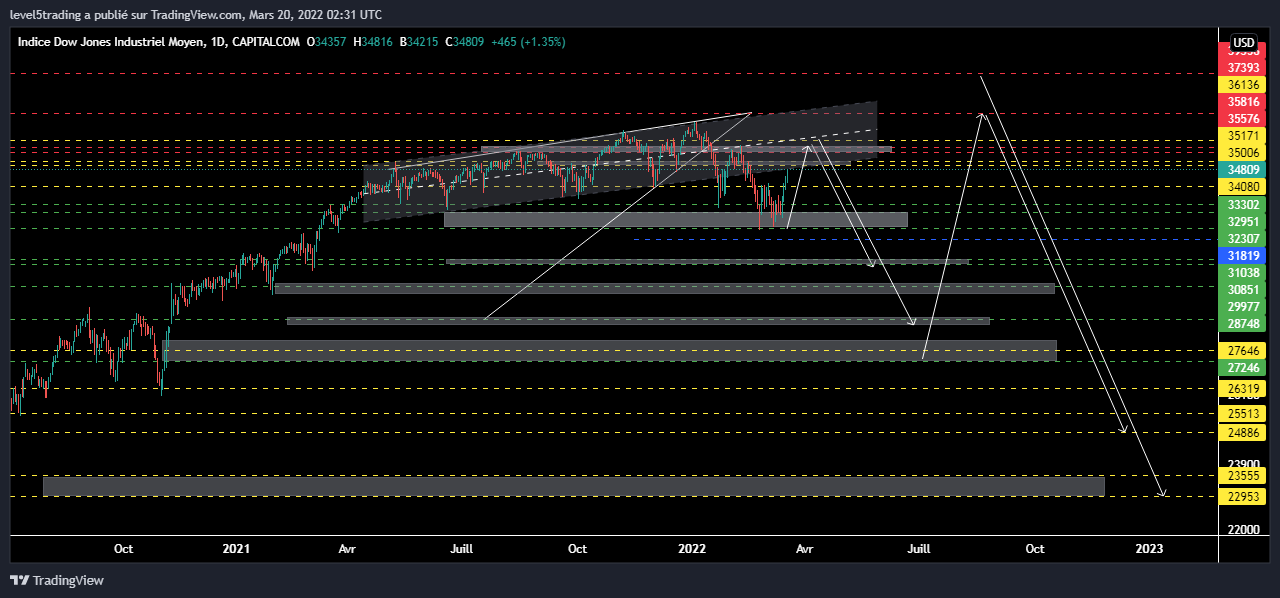Click the 32951 green price label
This screenshot has height=598, width=1280.
pos(1244,222)
